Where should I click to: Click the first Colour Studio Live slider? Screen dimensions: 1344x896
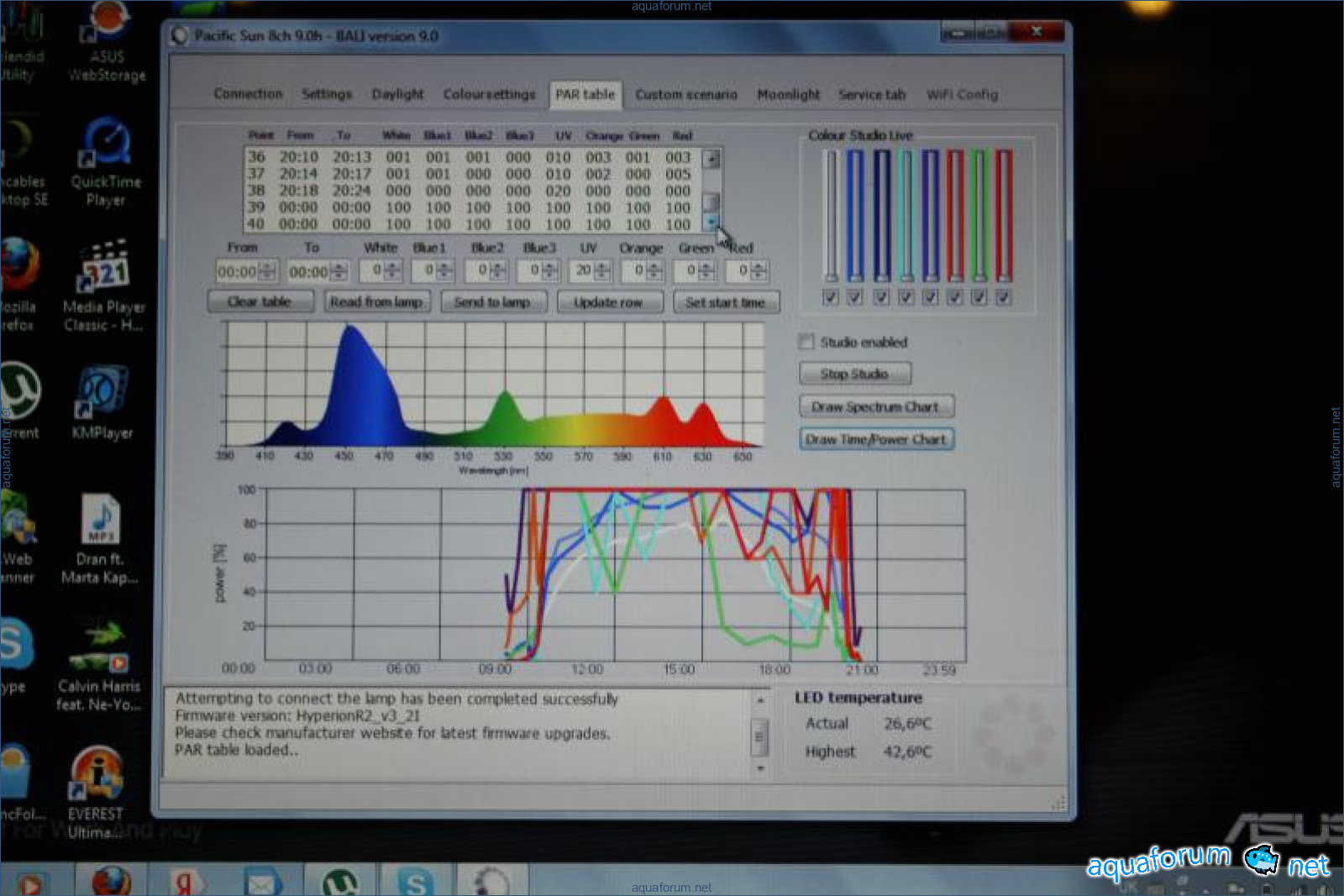coord(831,214)
